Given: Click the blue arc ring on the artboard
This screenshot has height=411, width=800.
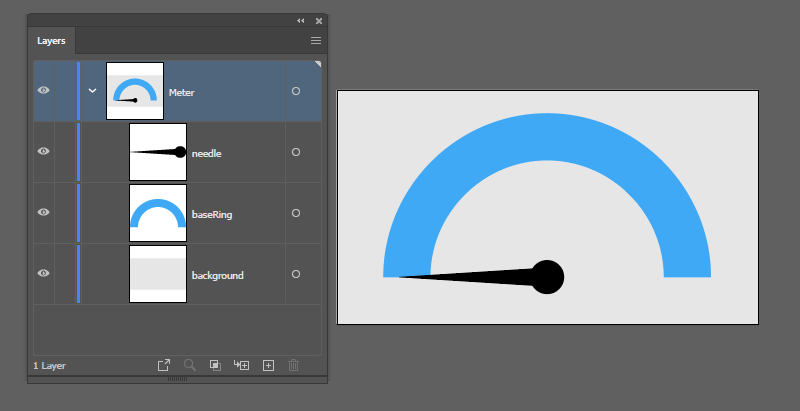Looking at the screenshot, I should tap(547, 137).
